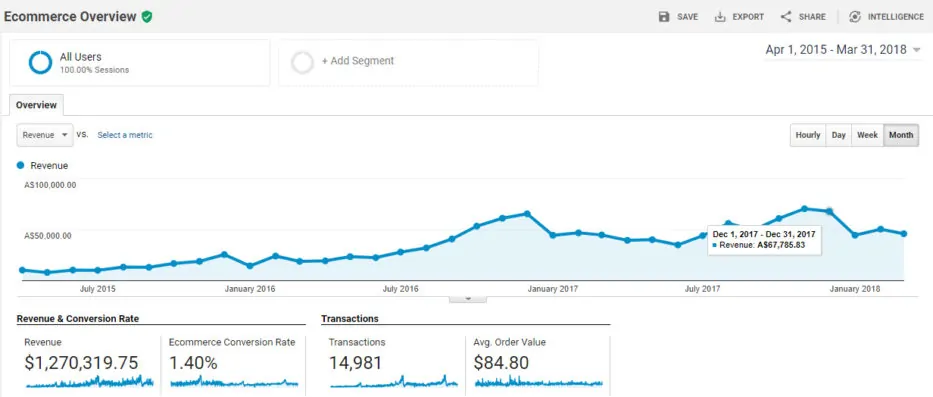Select Hourly chart granularity

tap(808, 135)
